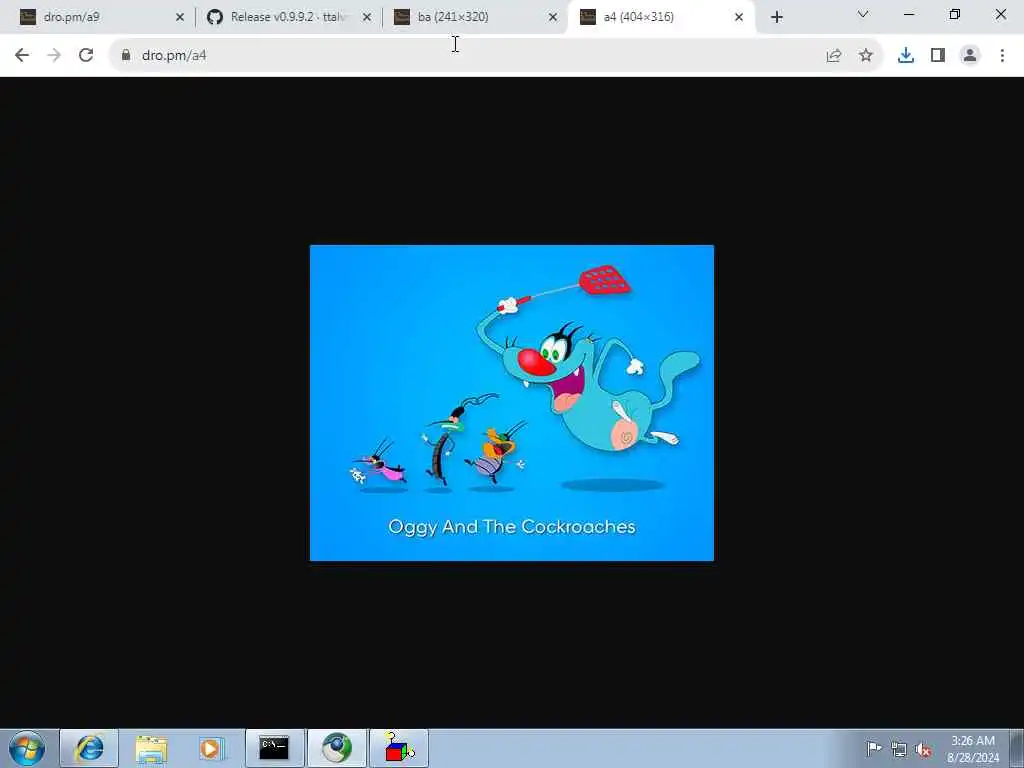
Task: Go back to the previous page
Action: 22,56
